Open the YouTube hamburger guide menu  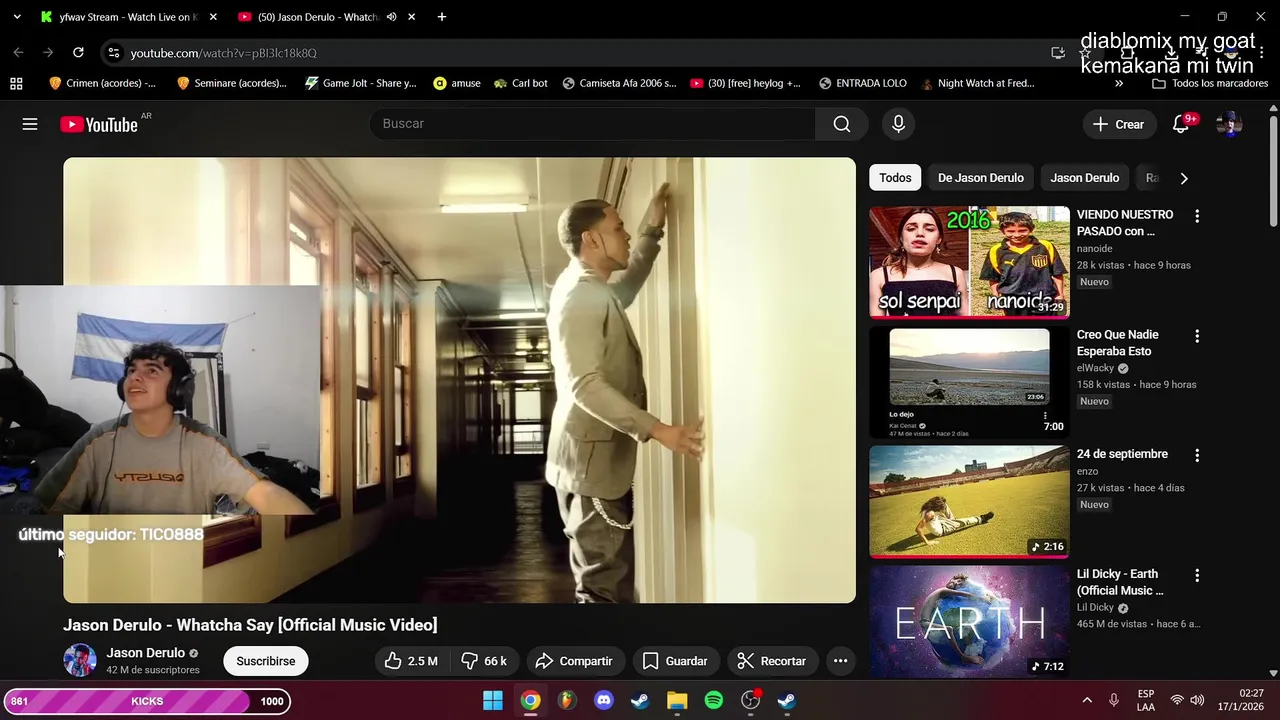[30, 124]
